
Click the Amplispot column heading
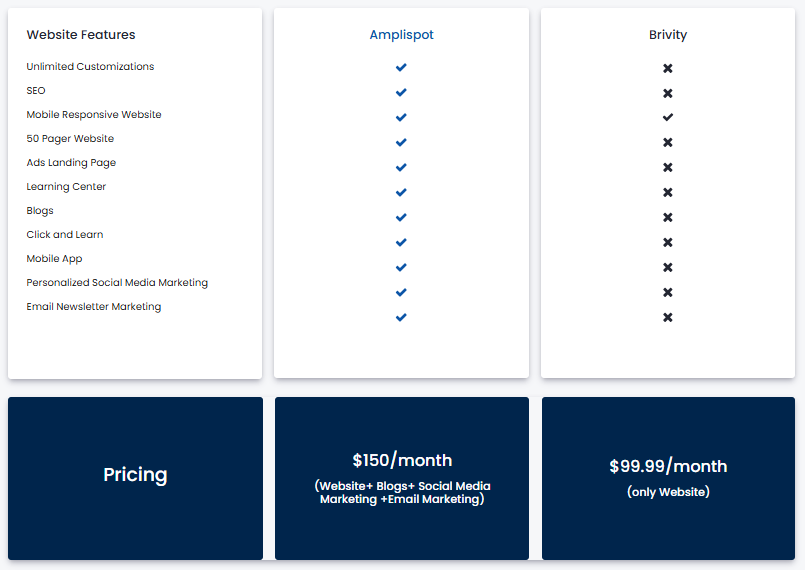tap(401, 35)
